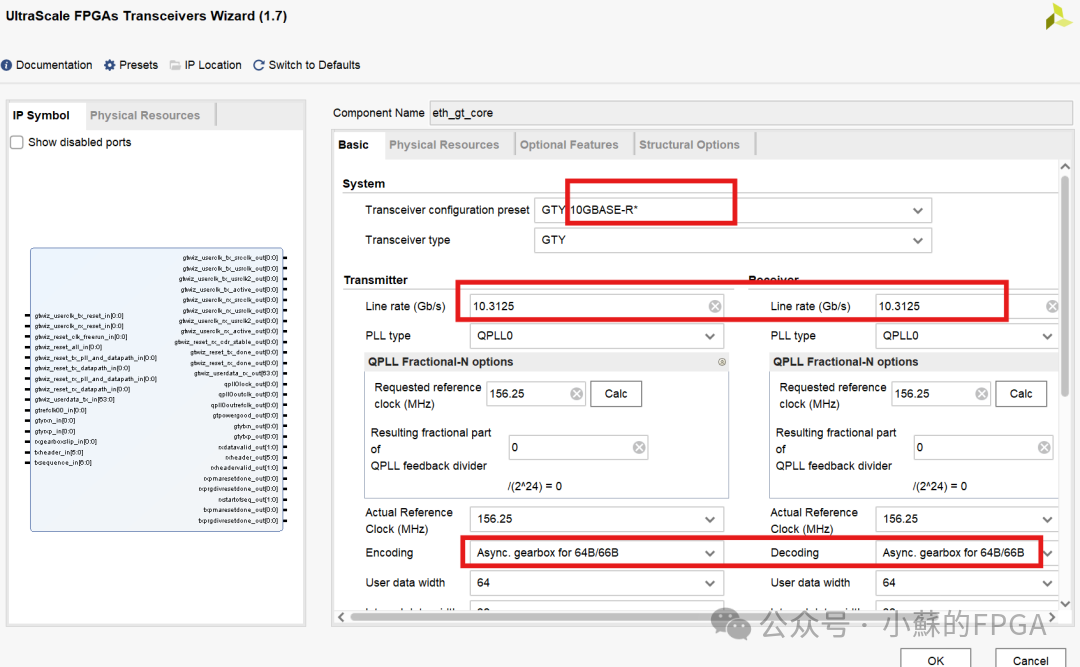Click the vertical scrollbar thumb

click(1065, 285)
